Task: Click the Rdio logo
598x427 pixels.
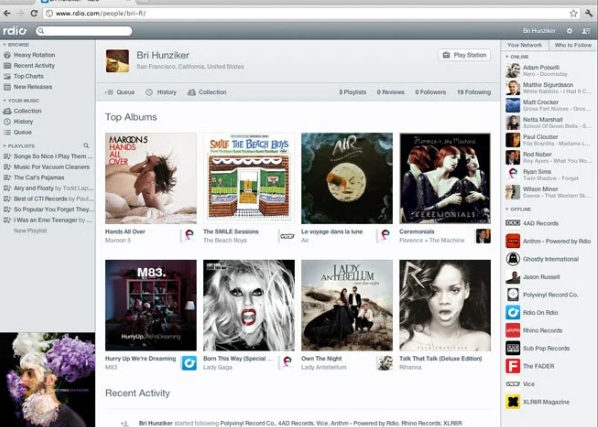Action: [15, 30]
